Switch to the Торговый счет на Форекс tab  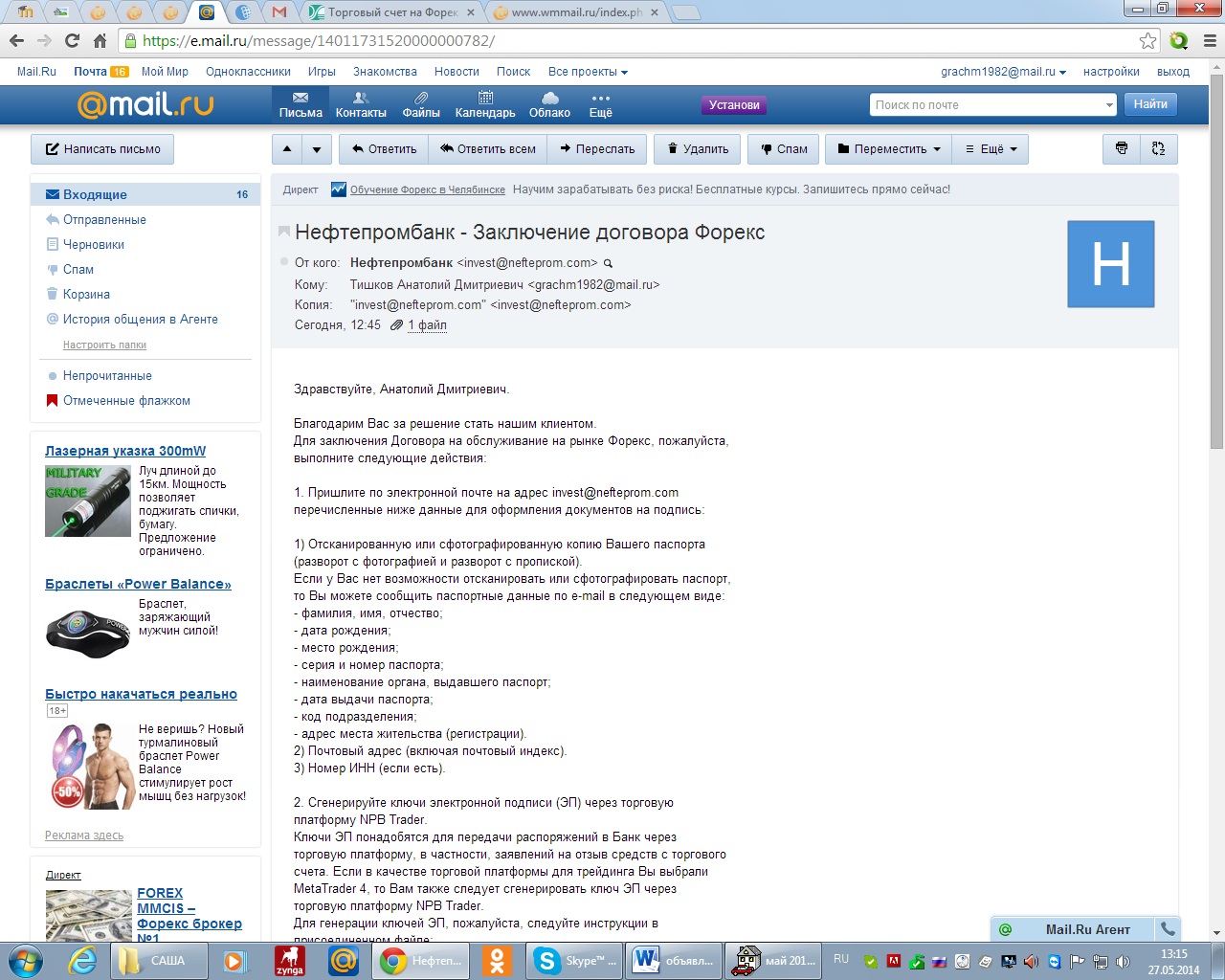392,12
